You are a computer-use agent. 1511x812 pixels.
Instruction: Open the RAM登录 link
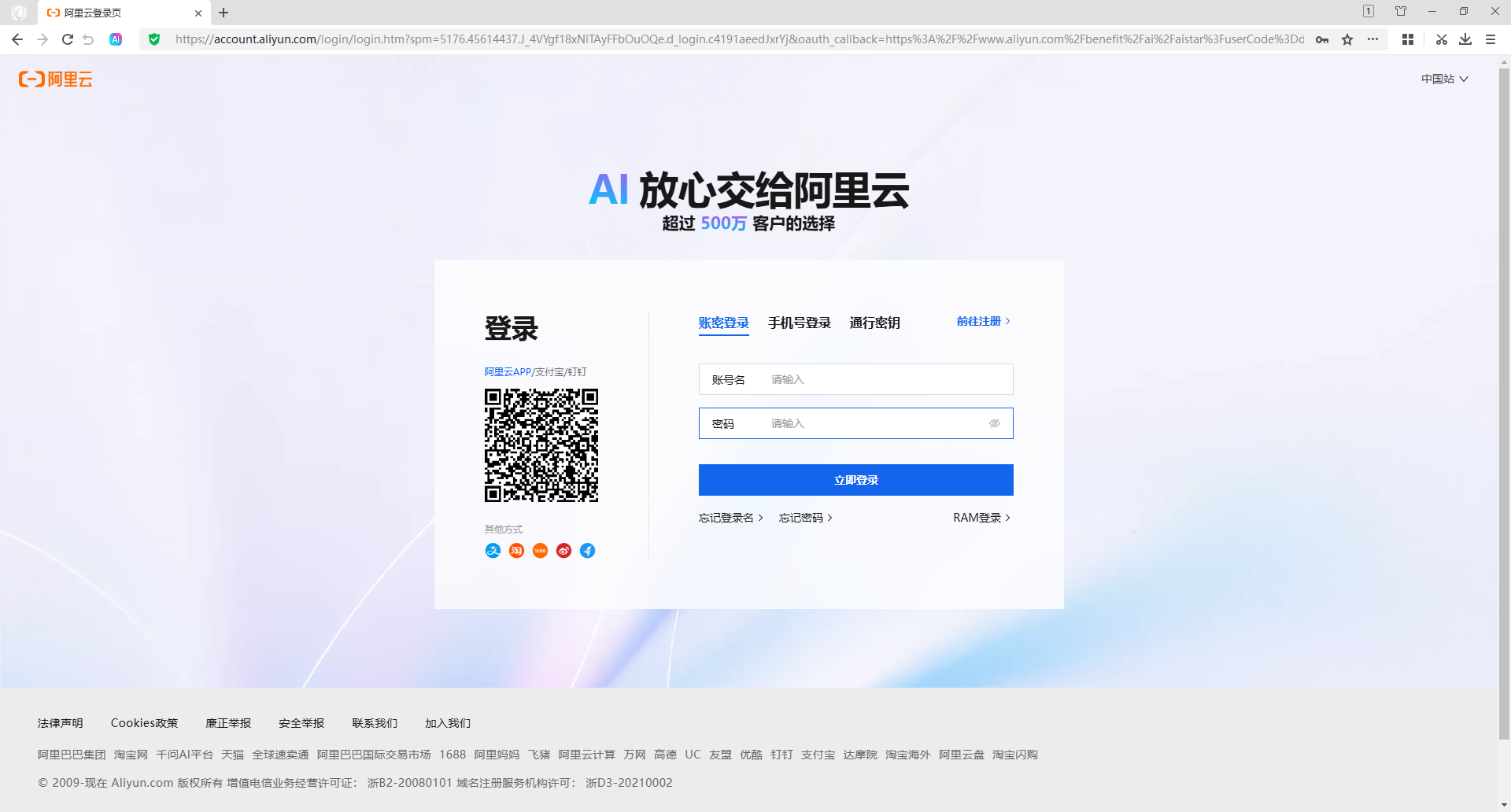click(982, 518)
